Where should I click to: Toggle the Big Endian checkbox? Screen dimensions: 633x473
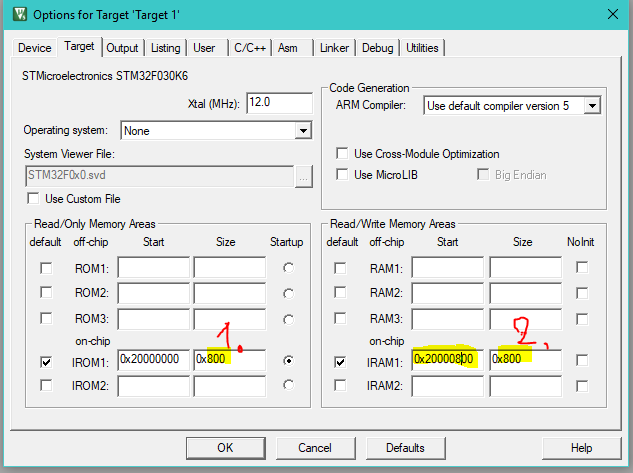[x=483, y=174]
